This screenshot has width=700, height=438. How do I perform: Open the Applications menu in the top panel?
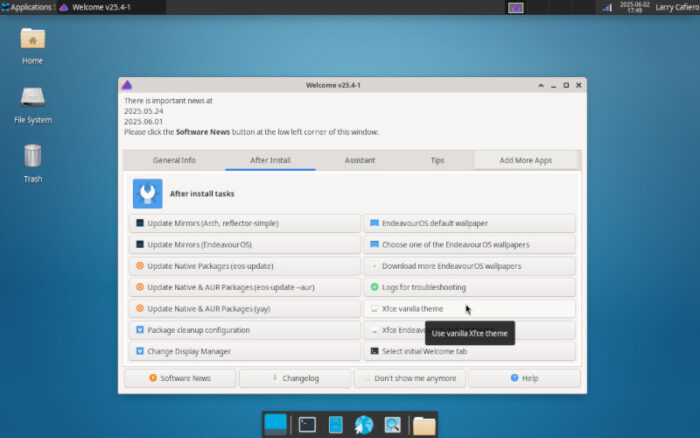tap(27, 7)
